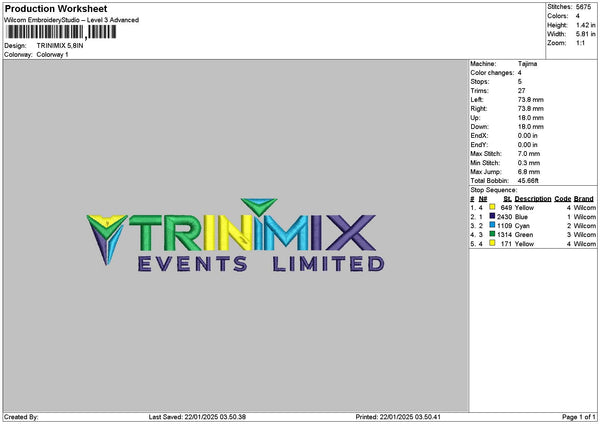Click the stitches count '5875'
This screenshot has width=600, height=424.
point(583,7)
